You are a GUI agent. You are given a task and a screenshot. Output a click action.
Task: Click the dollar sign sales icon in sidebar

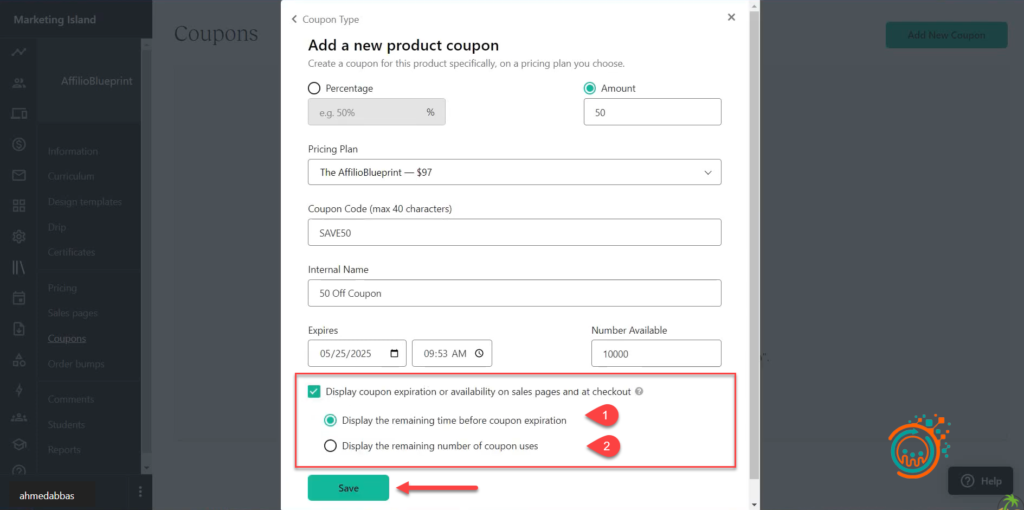pos(19,144)
